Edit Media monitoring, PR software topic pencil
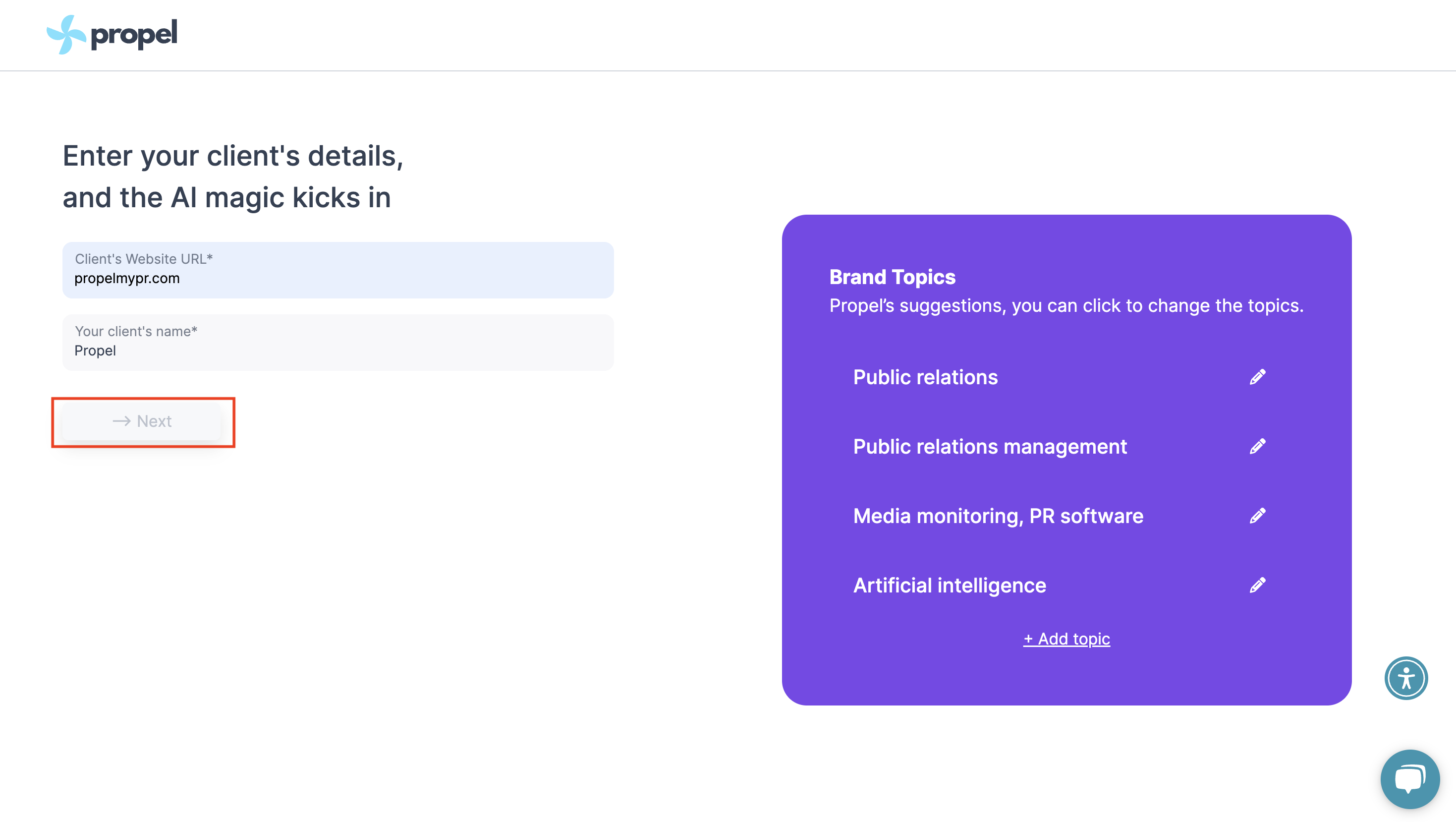The image size is (1456, 822). coord(1257,516)
